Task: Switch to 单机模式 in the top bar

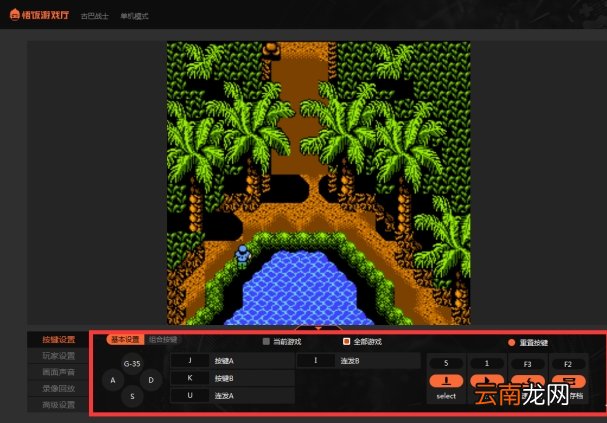Action: click(134, 16)
